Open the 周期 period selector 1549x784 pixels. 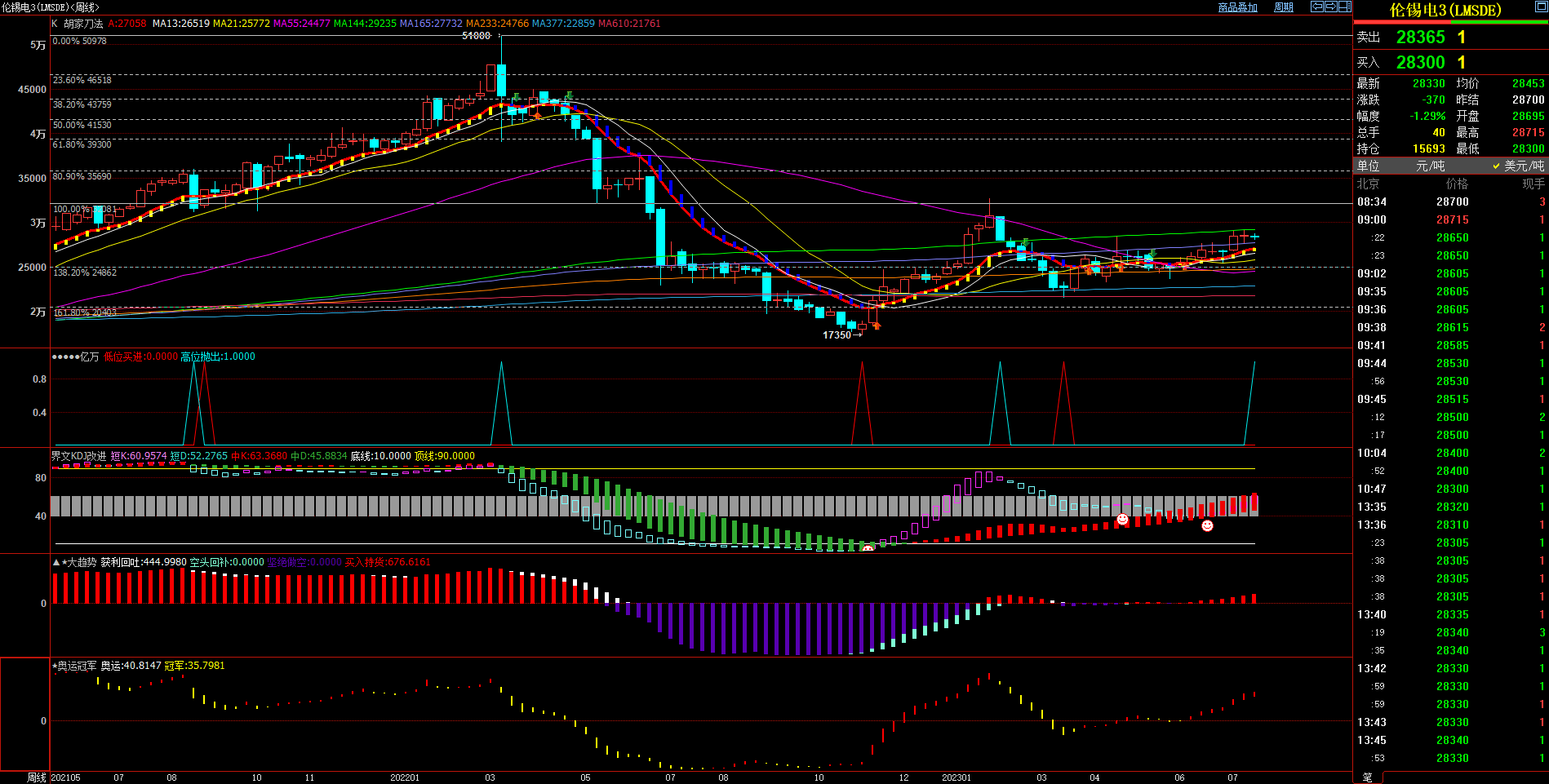click(1284, 7)
